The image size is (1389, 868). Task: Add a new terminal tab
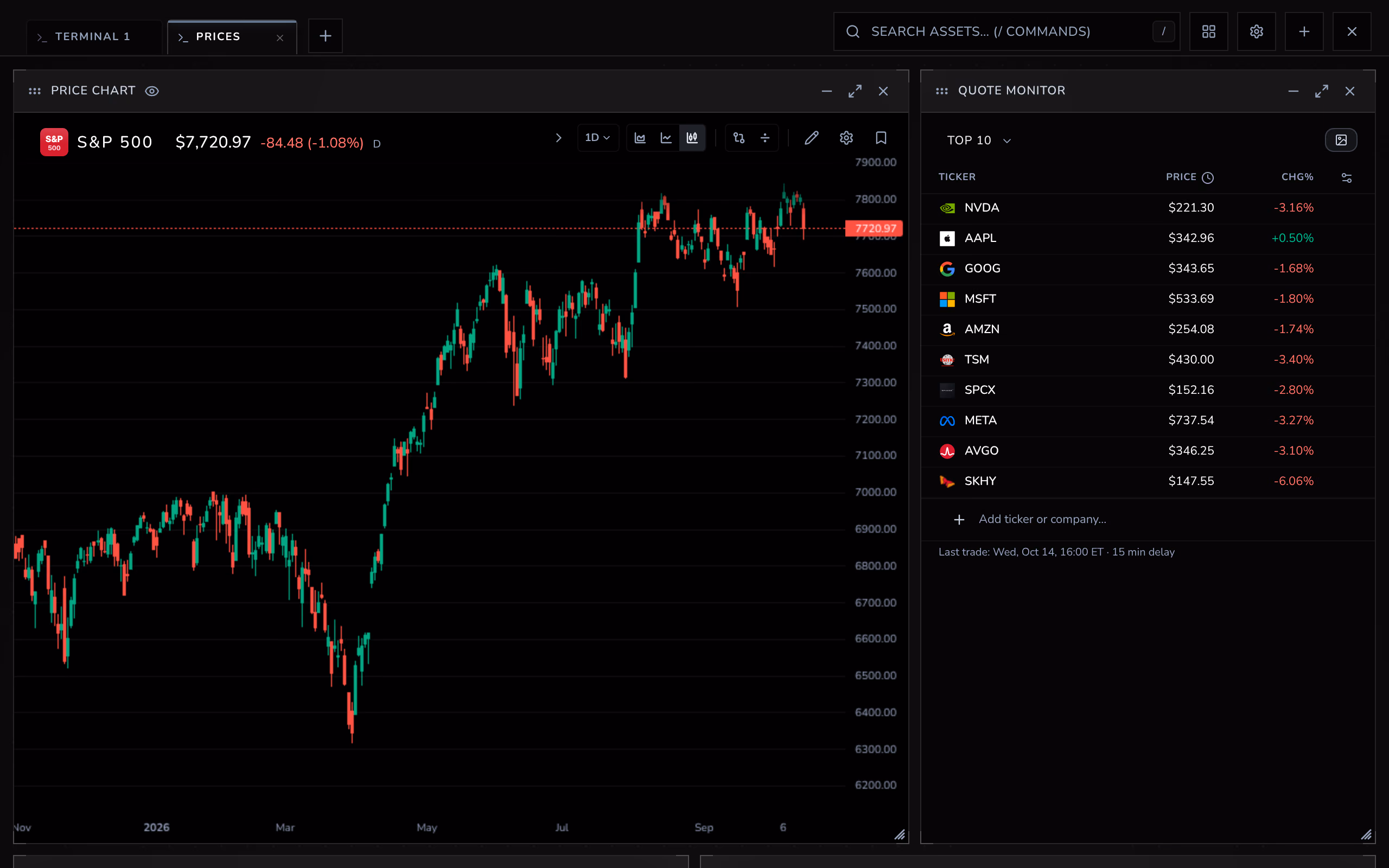pos(326,36)
